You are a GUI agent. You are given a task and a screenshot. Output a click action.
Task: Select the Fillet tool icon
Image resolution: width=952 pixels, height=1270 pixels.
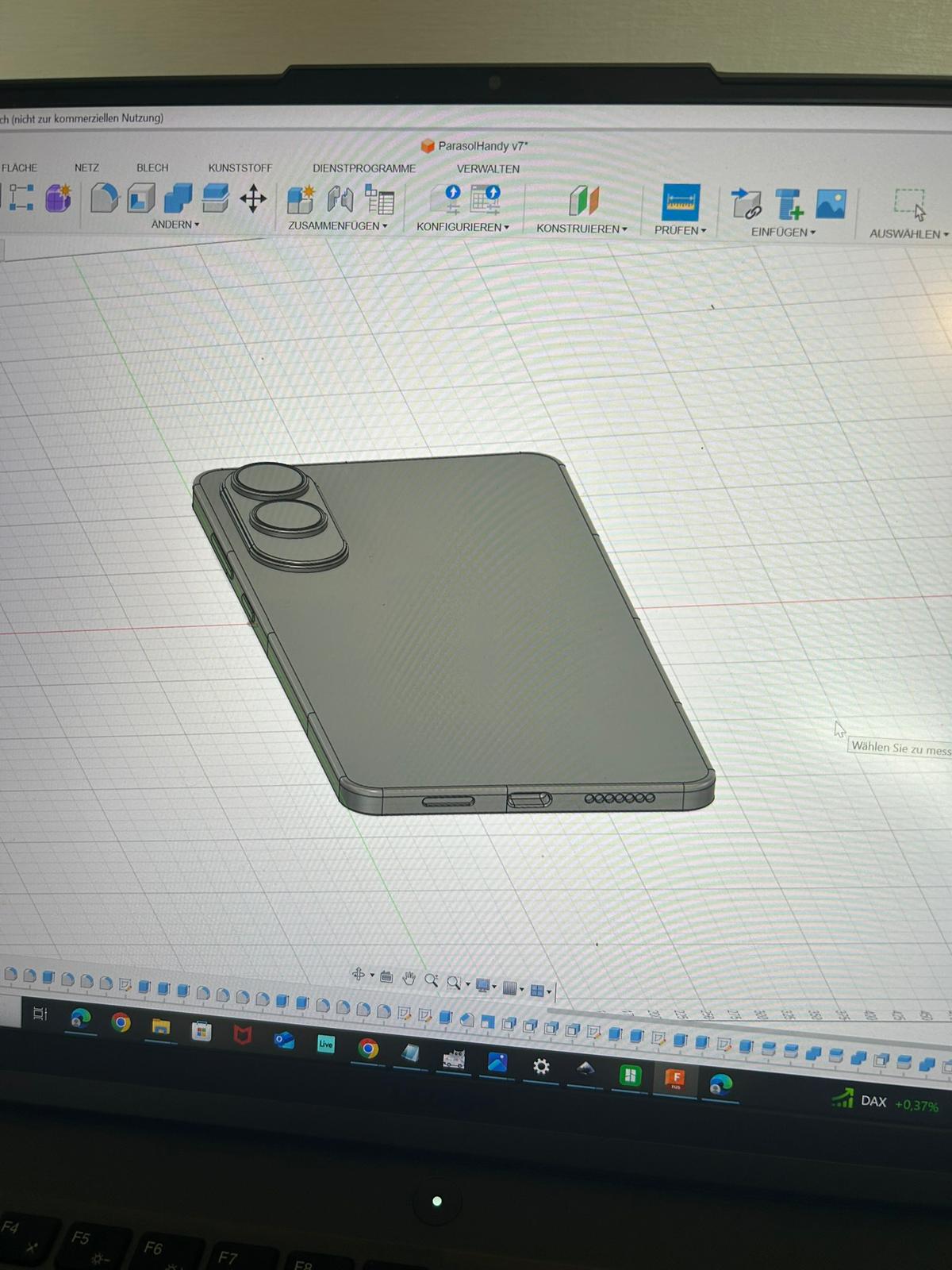104,198
